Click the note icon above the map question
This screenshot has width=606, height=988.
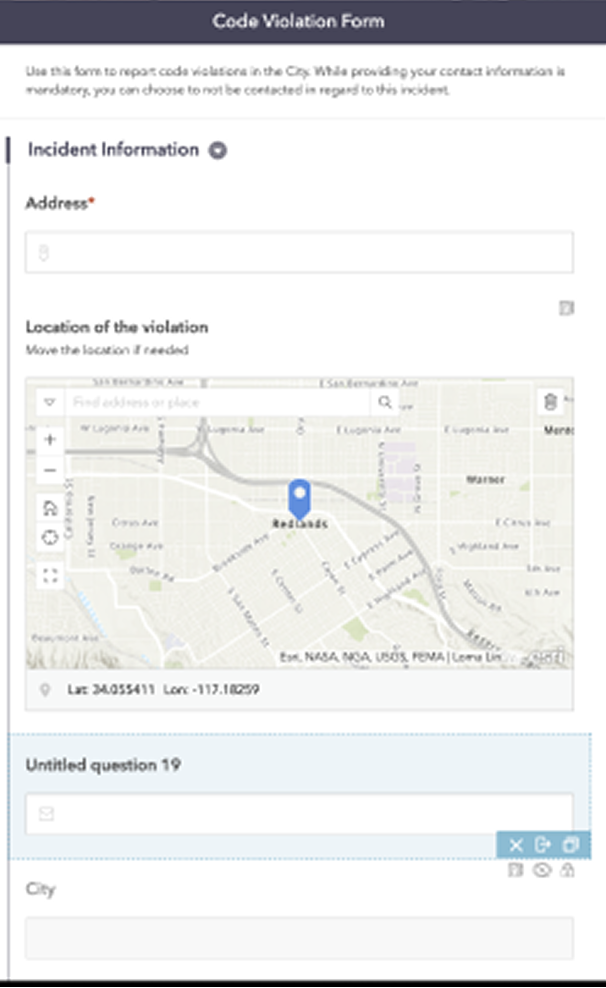(x=566, y=308)
